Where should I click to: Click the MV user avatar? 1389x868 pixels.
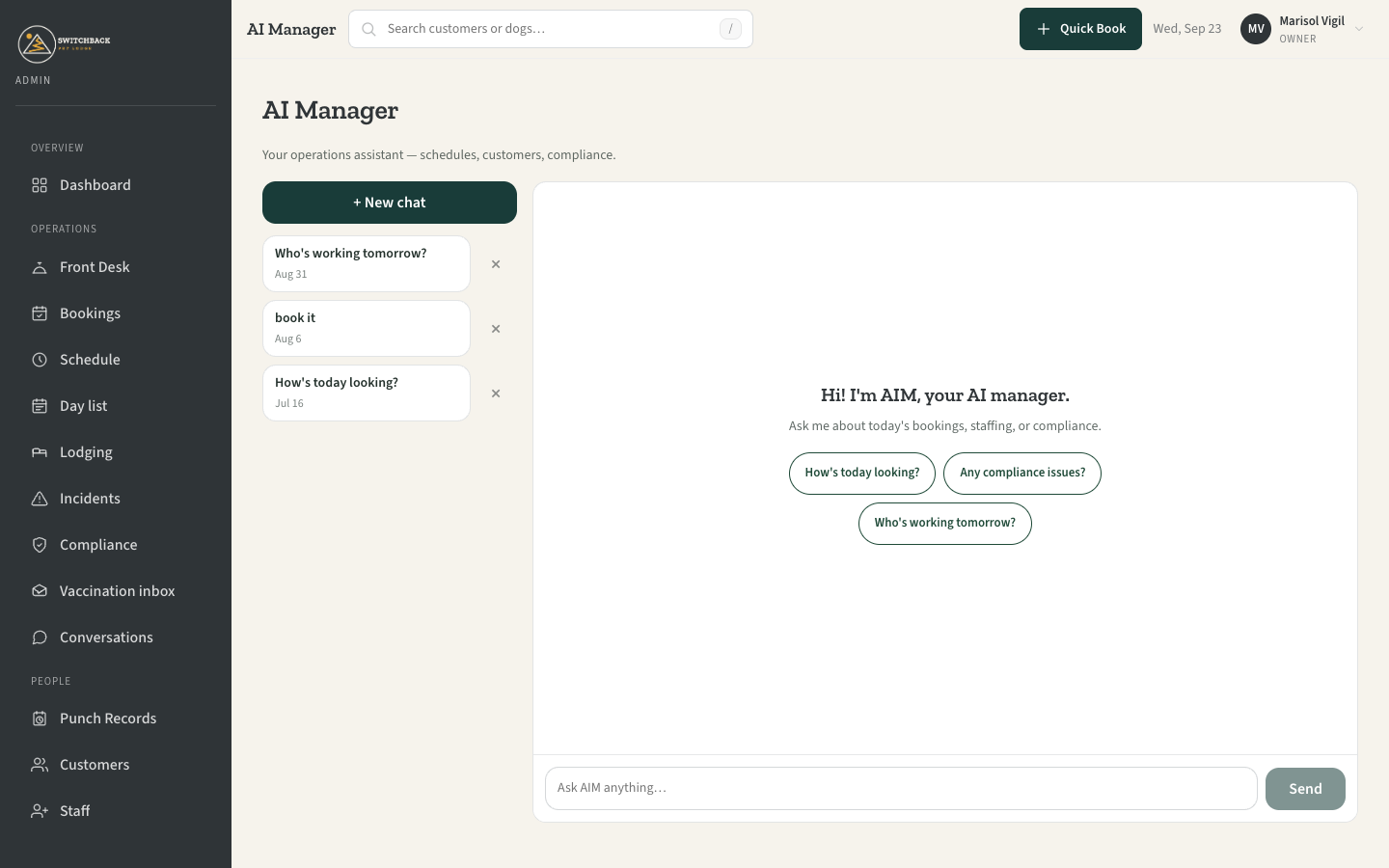pyautogui.click(x=1256, y=29)
